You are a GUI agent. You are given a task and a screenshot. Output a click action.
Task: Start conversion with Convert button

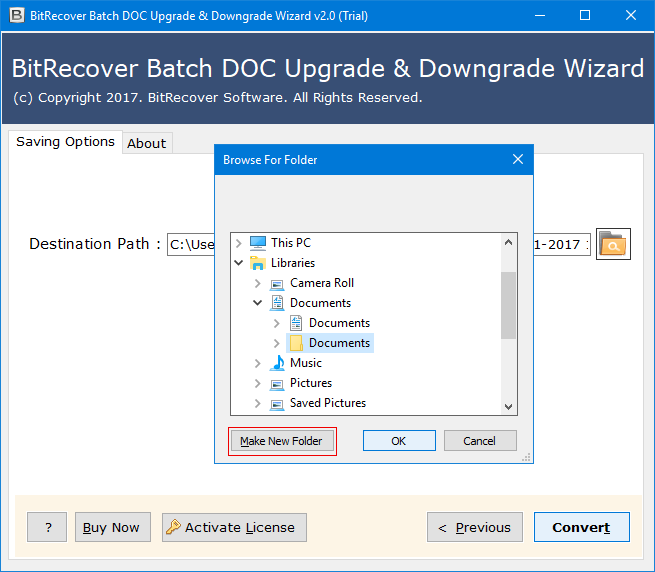pyautogui.click(x=581, y=527)
